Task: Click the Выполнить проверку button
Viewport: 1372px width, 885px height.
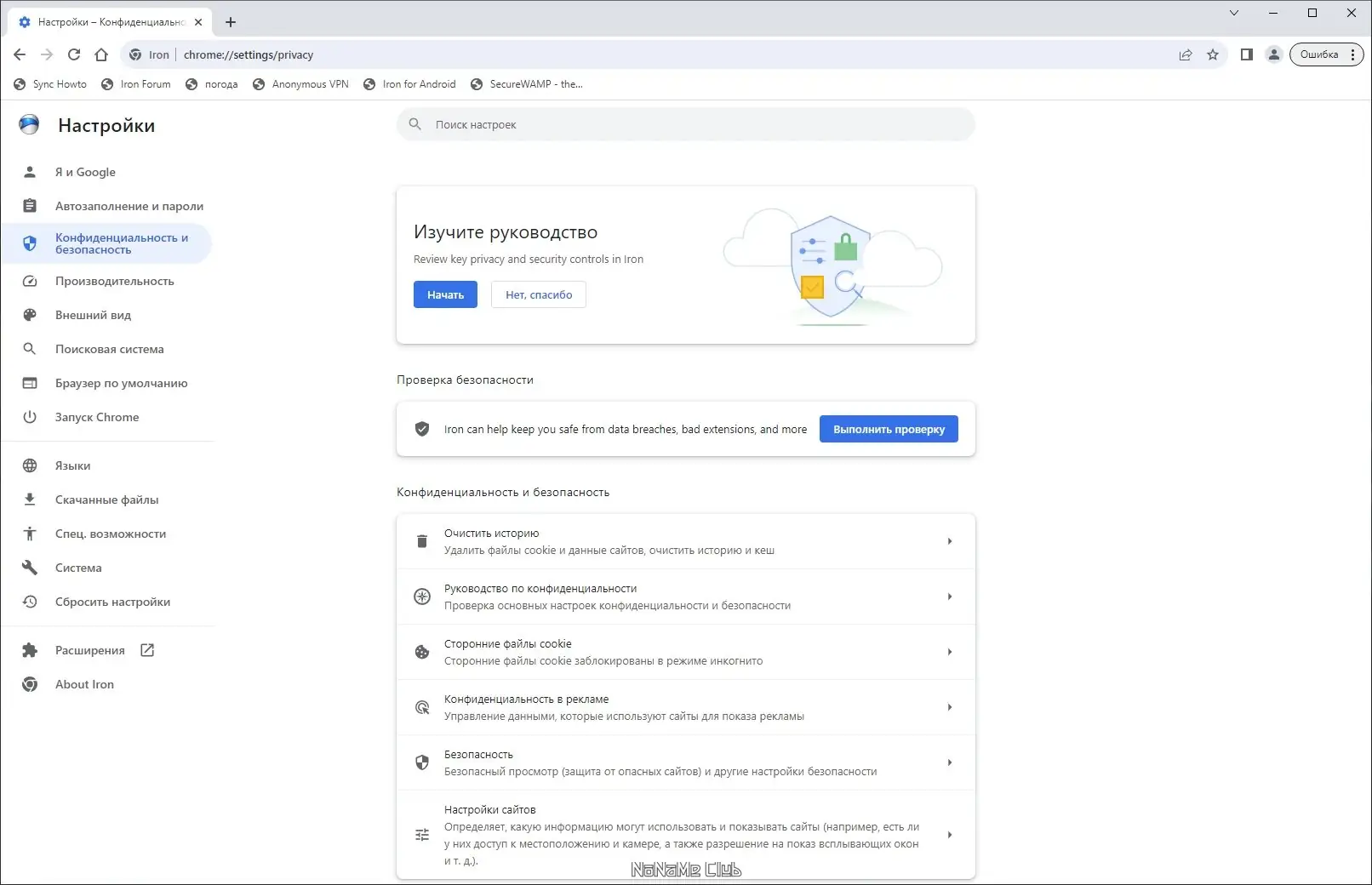Action: tap(888, 429)
